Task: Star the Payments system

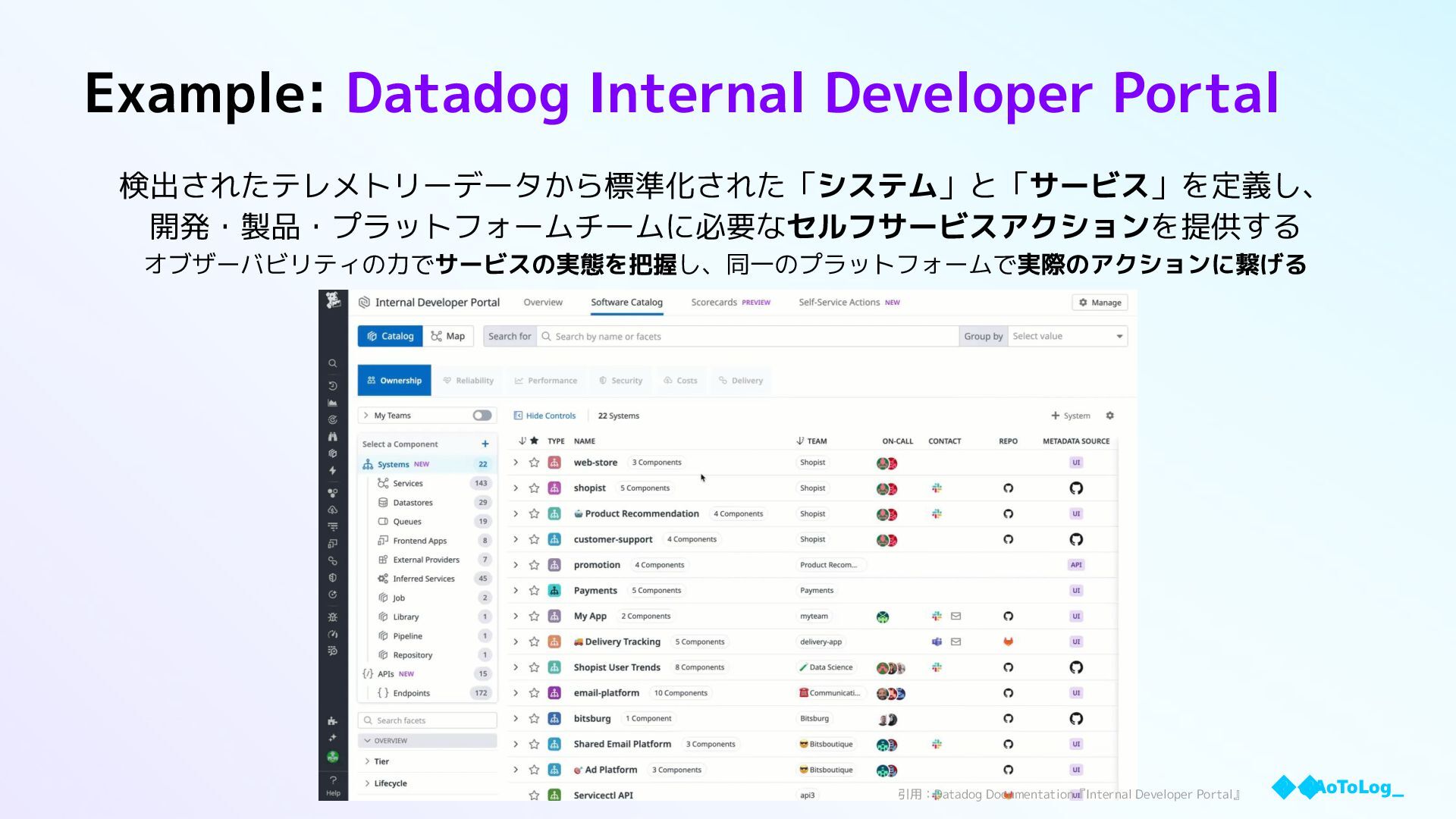Action: (x=534, y=591)
